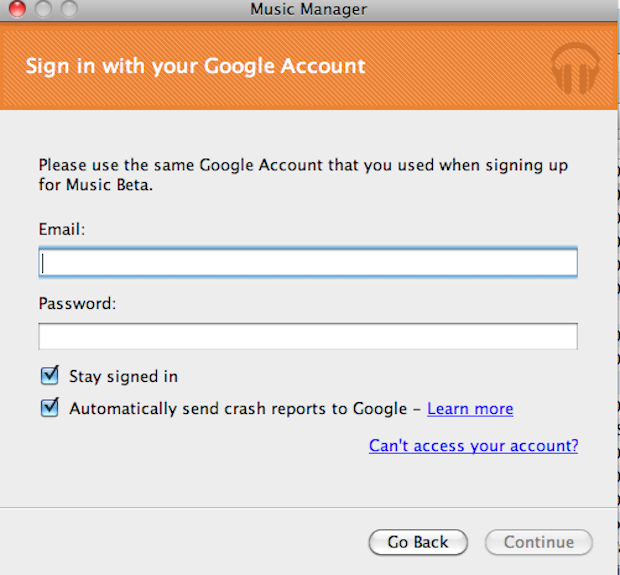
Task: Click the Password: field label
Action: (x=78, y=303)
